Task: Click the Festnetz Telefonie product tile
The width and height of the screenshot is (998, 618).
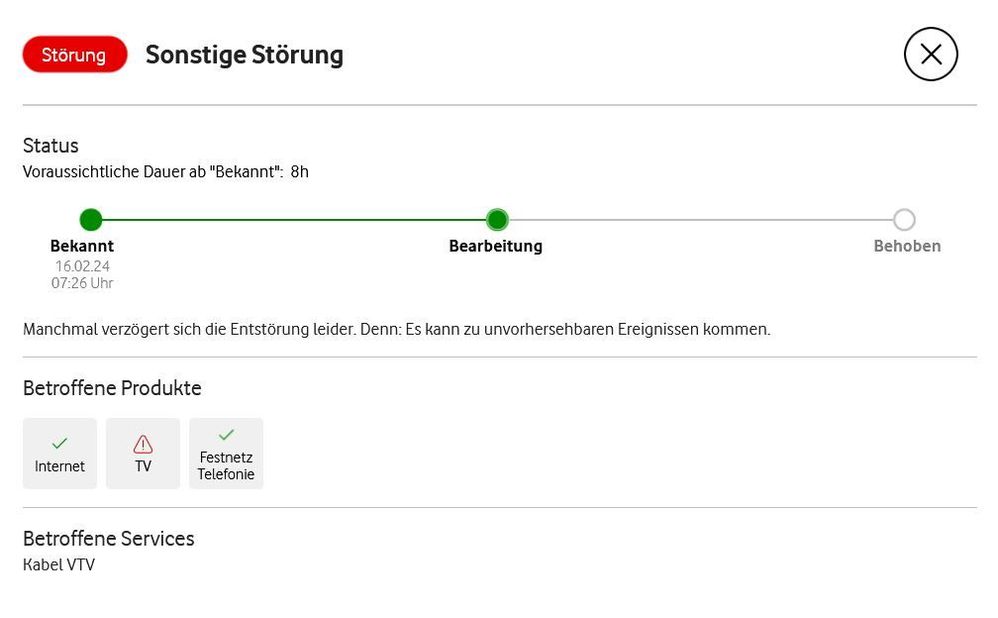Action: (226, 454)
